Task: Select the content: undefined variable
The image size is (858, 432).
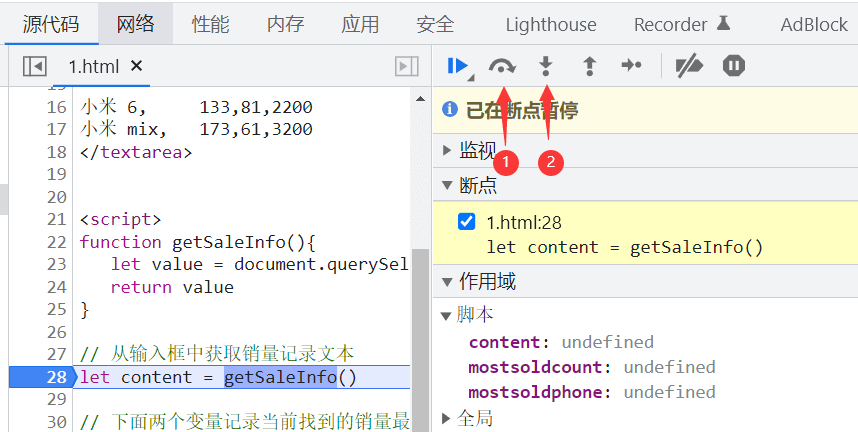Action: pos(561,342)
